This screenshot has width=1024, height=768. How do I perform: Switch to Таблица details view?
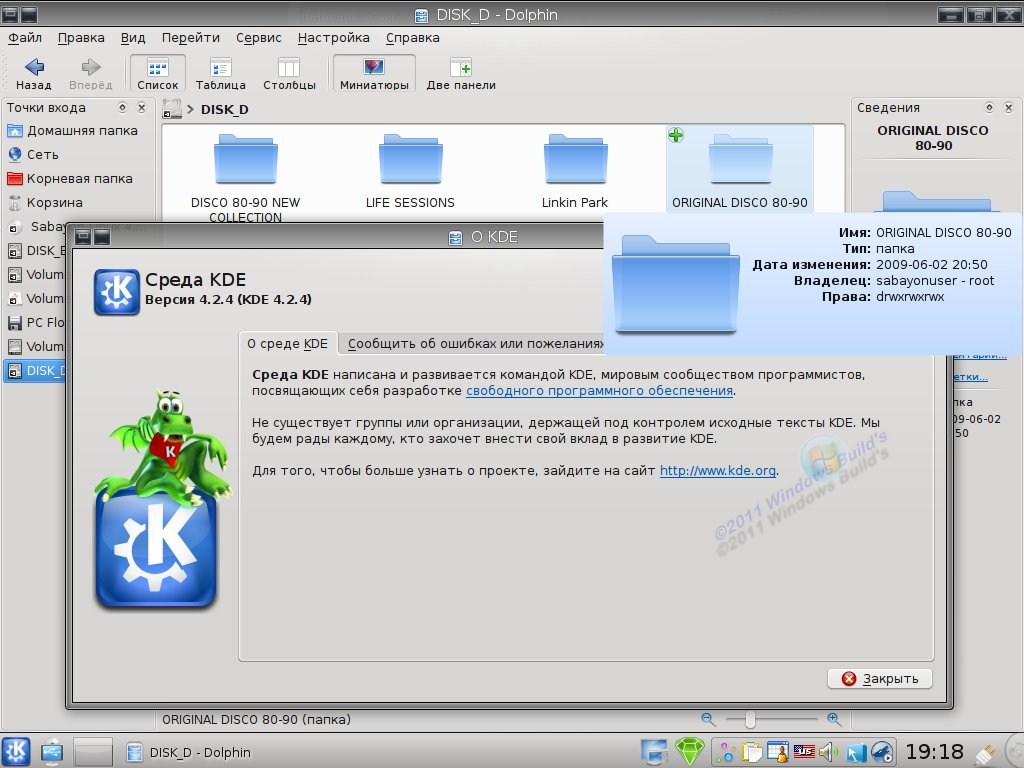coord(221,73)
